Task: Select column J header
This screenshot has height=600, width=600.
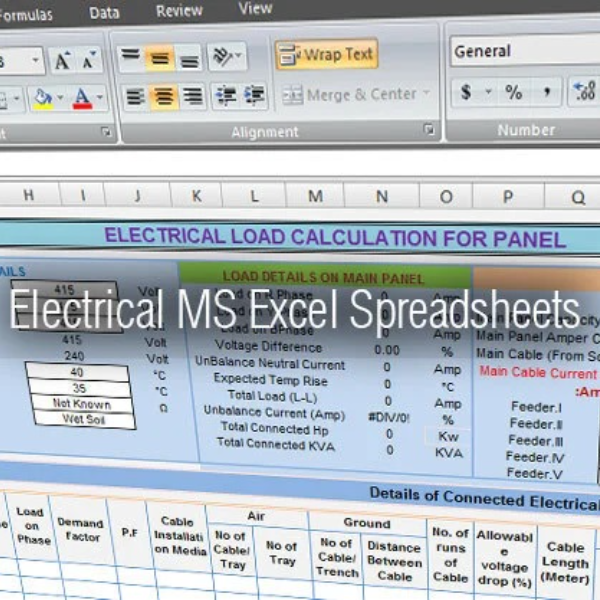Action: 138,196
